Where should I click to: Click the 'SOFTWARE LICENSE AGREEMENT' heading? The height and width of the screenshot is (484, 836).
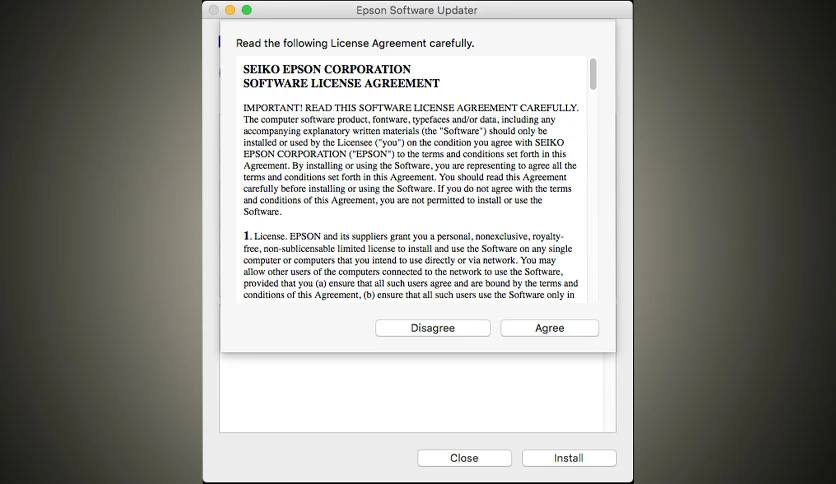pyautogui.click(x=341, y=83)
